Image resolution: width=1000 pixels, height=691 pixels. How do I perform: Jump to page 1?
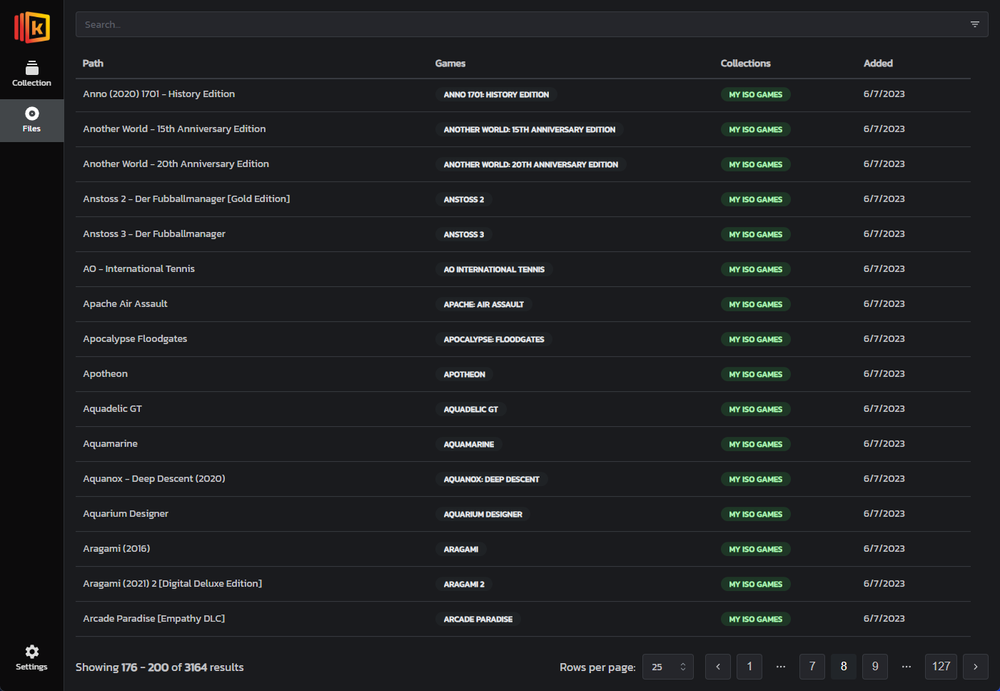749,667
